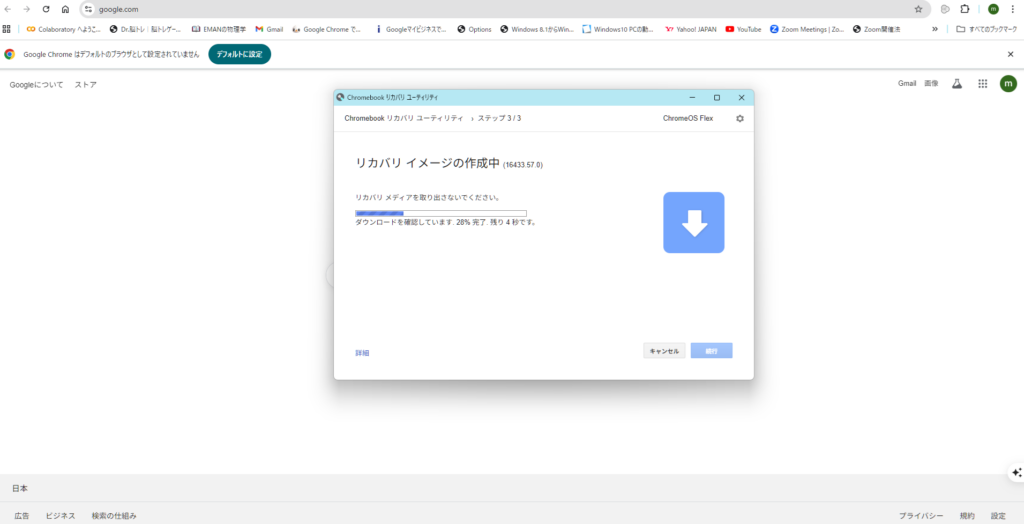Viewport: 1024px width, 524px height.
Task: Expand the hidden bookmarks overflow chevron
Action: point(935,29)
